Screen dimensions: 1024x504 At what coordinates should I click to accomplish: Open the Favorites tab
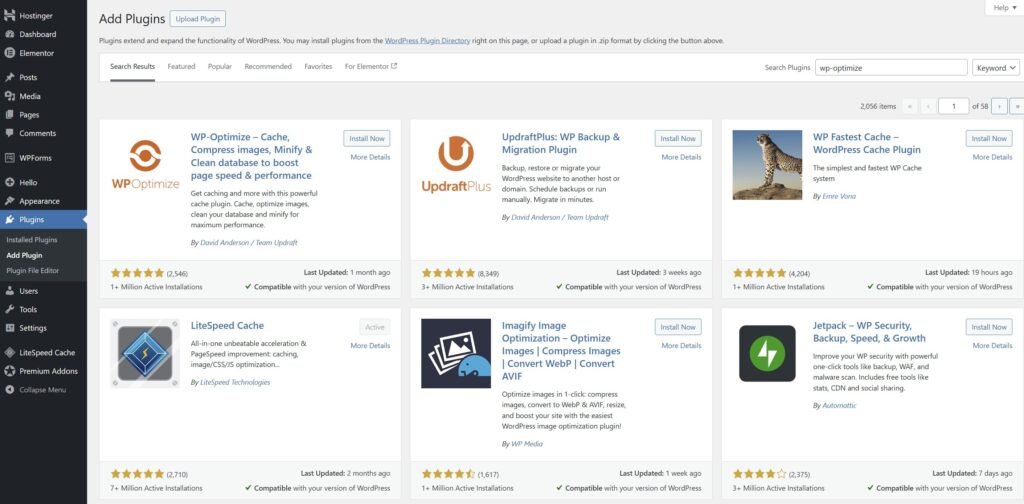coord(318,67)
